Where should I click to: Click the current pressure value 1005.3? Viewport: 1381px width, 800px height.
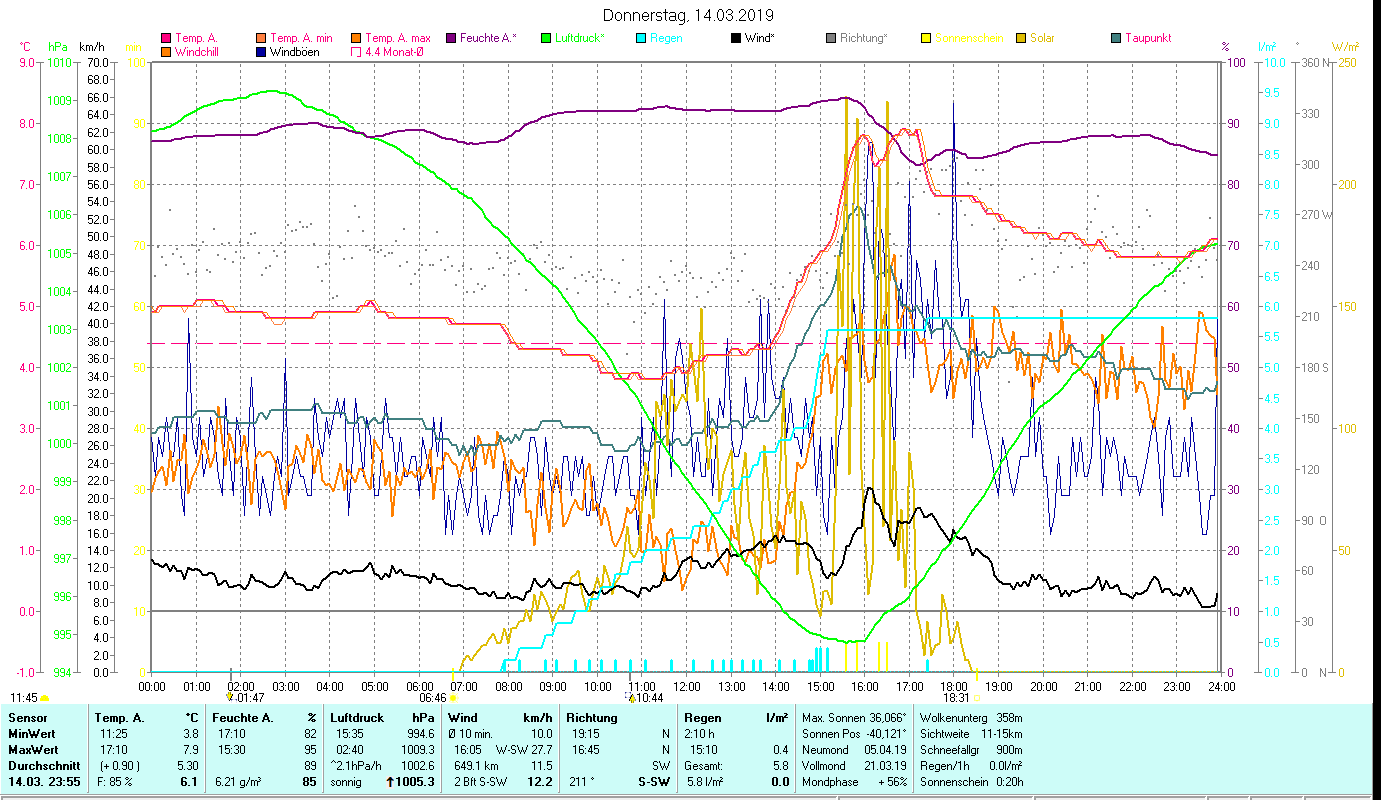click(x=415, y=782)
